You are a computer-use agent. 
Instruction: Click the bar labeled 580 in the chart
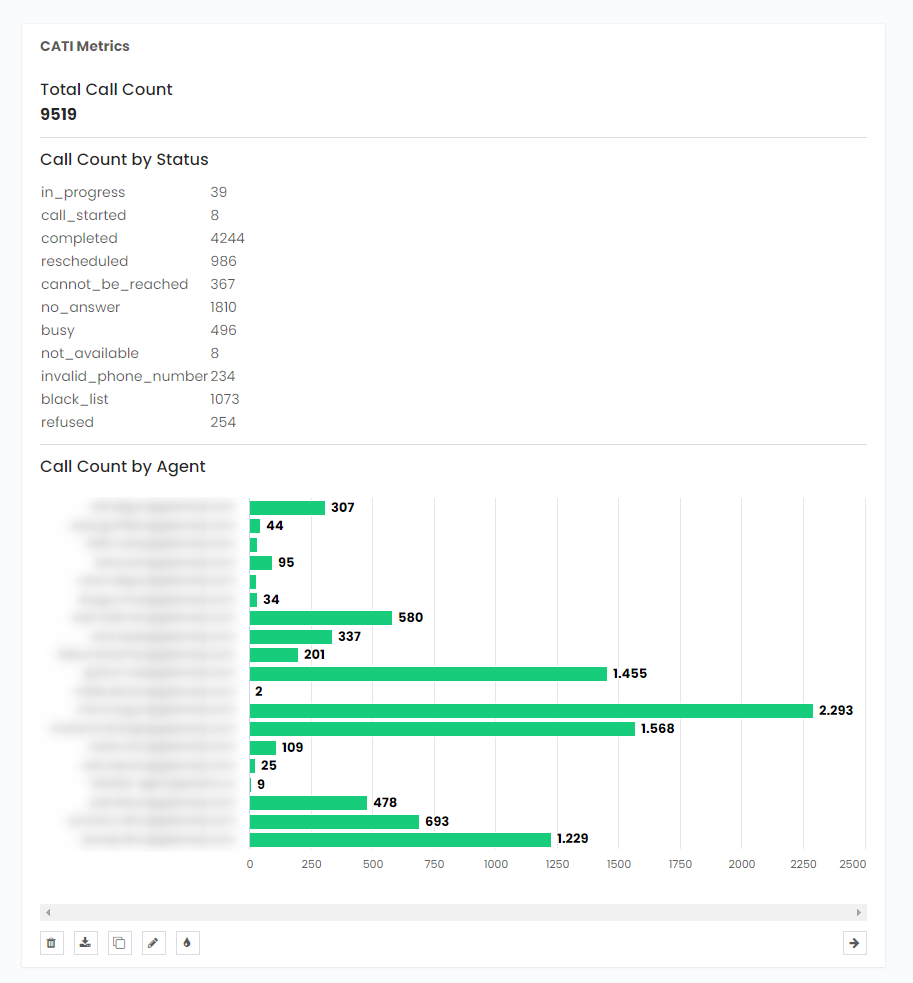320,617
